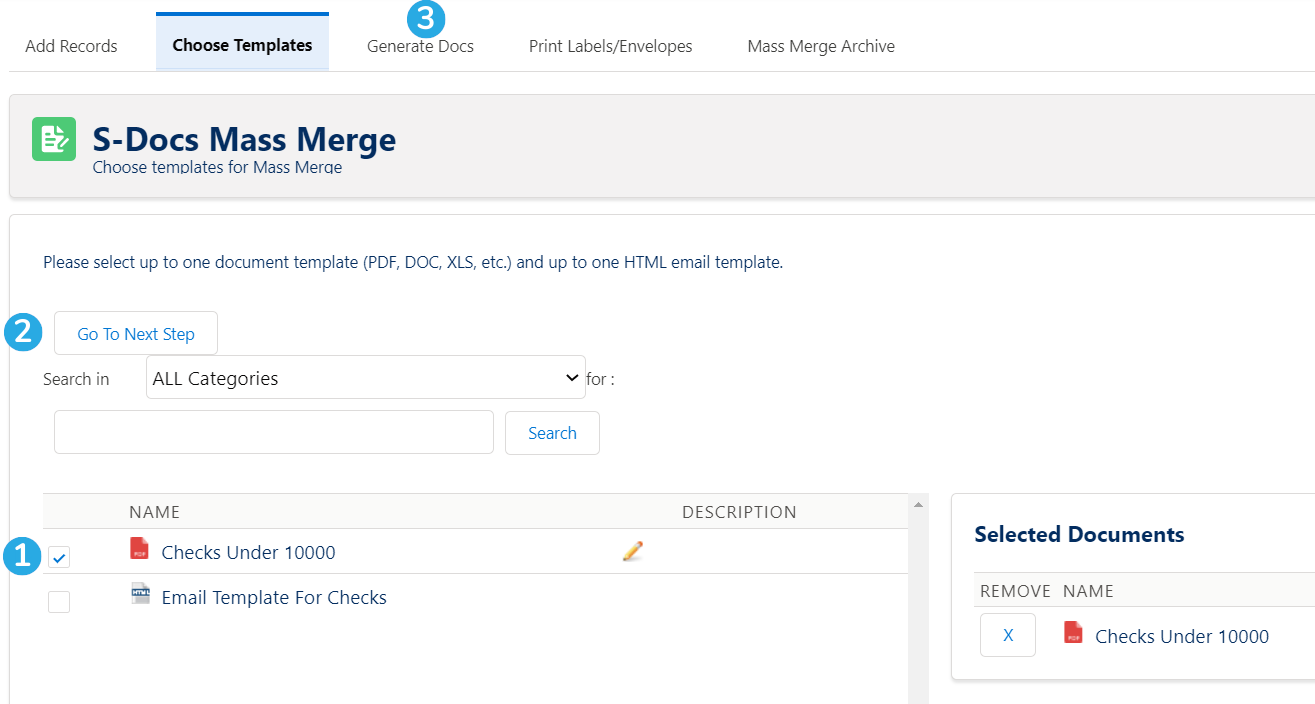Click the green S-Docs Mass Merge logo icon

pos(54,139)
